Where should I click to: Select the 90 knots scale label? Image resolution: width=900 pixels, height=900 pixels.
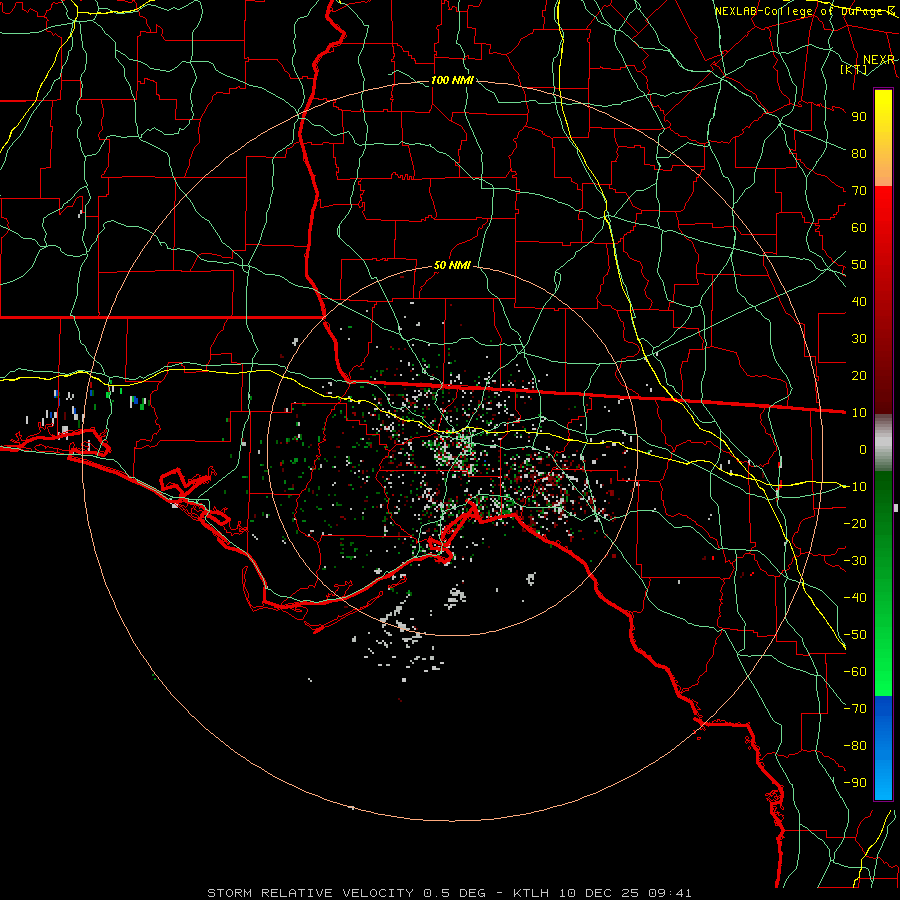point(859,117)
